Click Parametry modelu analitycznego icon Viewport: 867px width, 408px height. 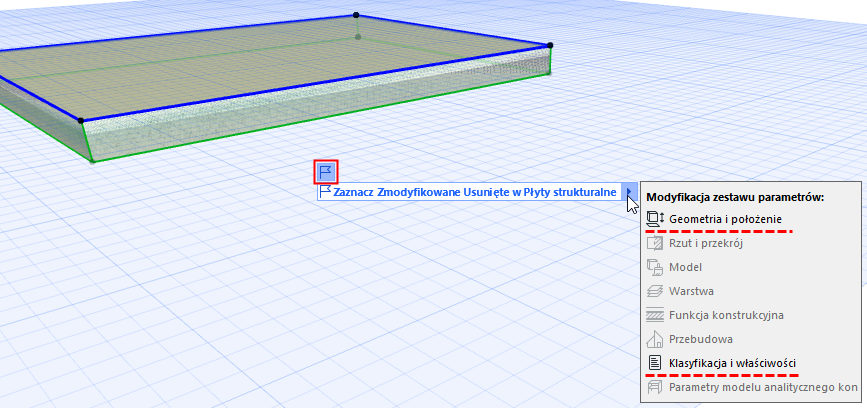(x=655, y=388)
